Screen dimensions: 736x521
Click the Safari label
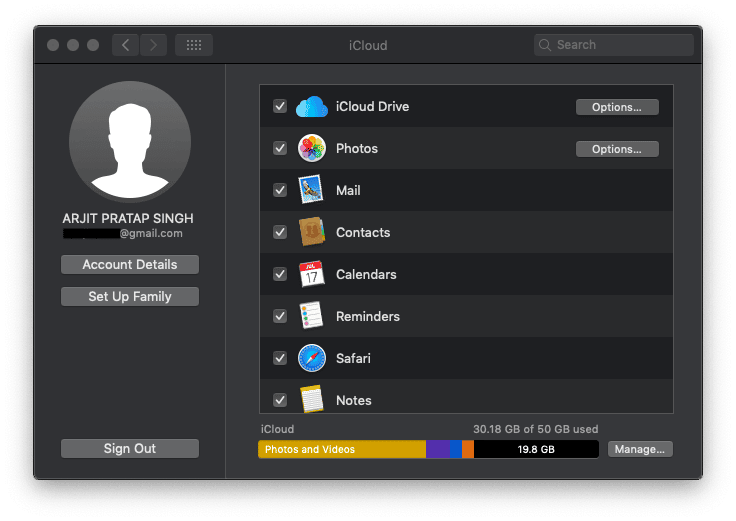click(353, 358)
